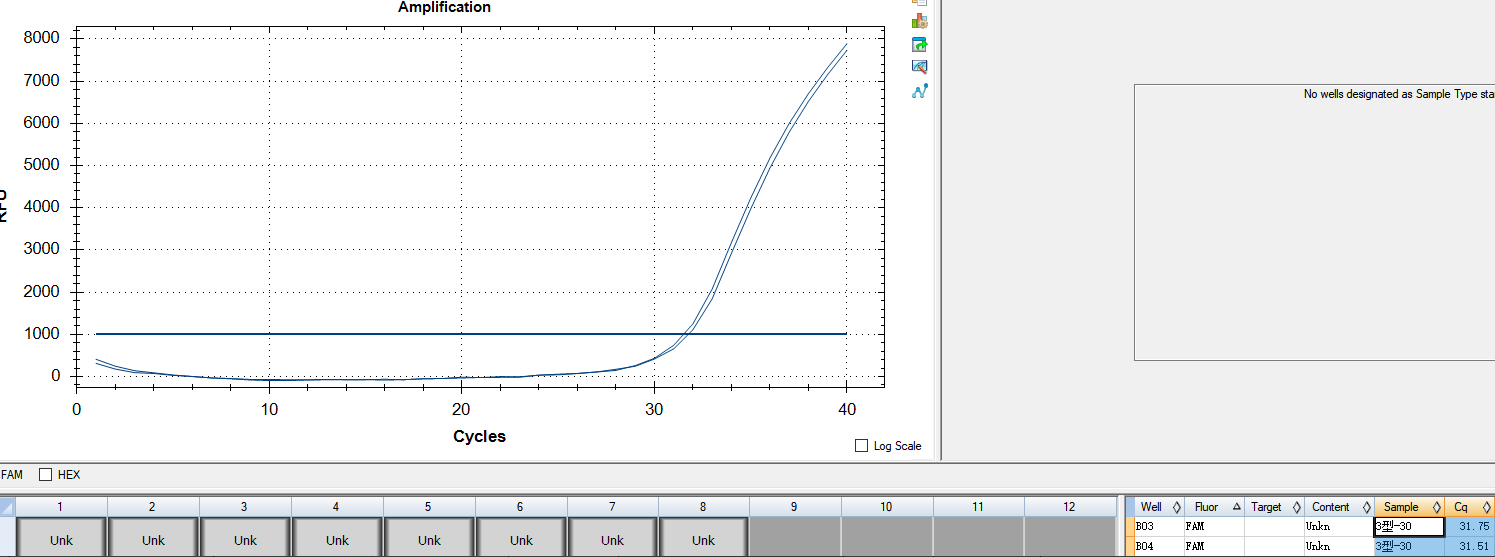Image resolution: width=1495 pixels, height=557 pixels.
Task: Select plate column header 9
Action: click(795, 507)
